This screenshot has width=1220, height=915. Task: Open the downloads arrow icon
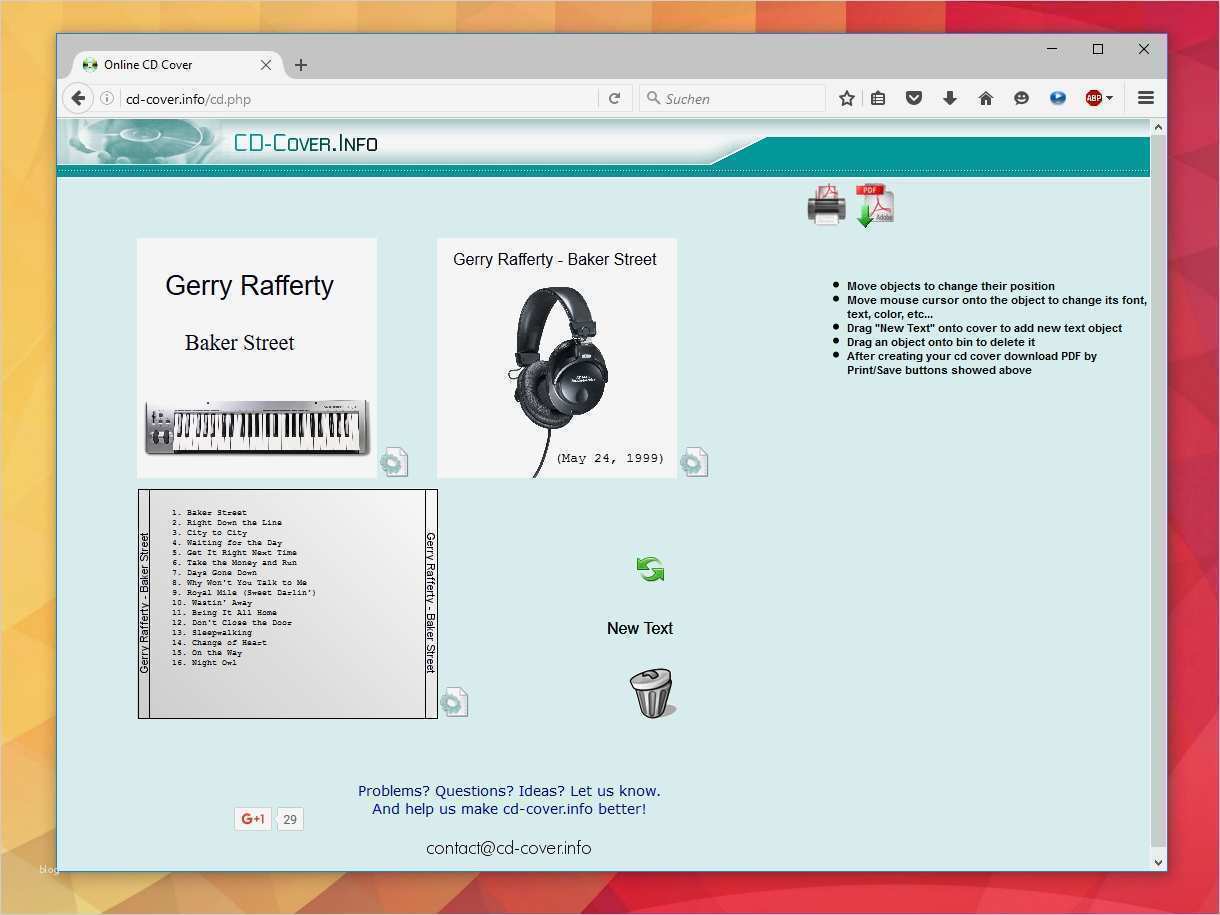click(950, 98)
